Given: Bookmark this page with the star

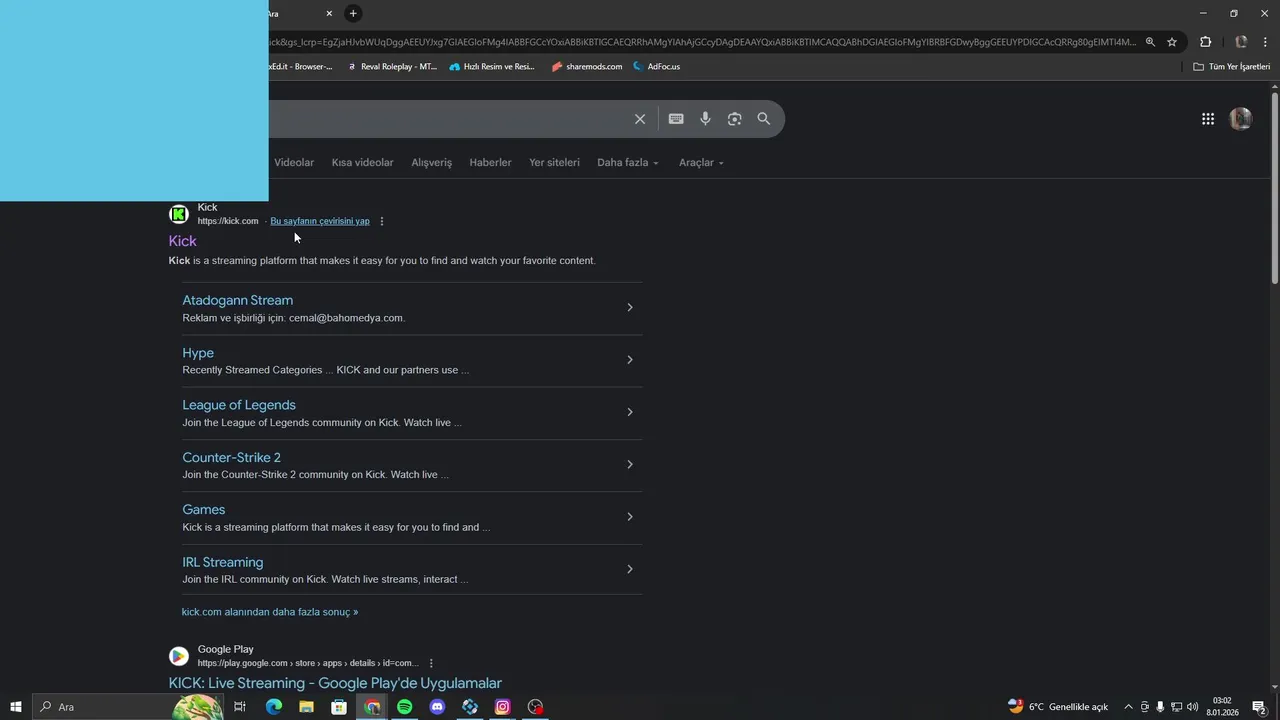Looking at the screenshot, I should [1172, 42].
